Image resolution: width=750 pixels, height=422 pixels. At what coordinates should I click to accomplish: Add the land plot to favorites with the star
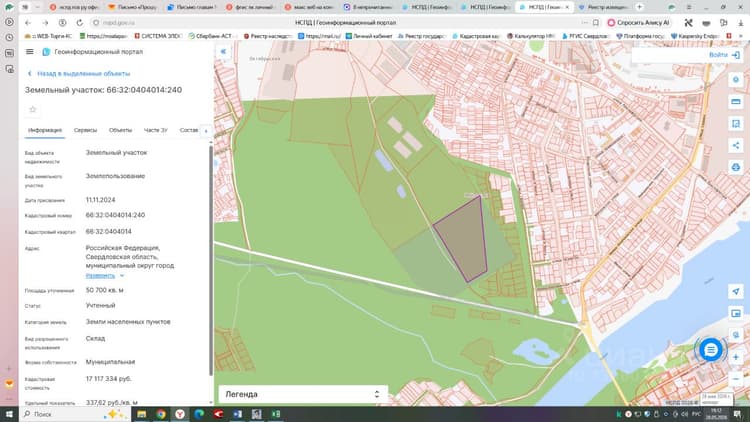click(33, 110)
